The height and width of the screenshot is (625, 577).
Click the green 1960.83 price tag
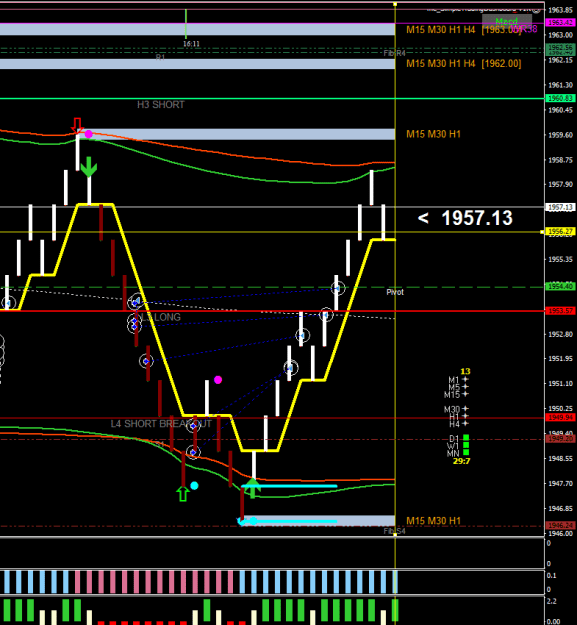(x=560, y=98)
